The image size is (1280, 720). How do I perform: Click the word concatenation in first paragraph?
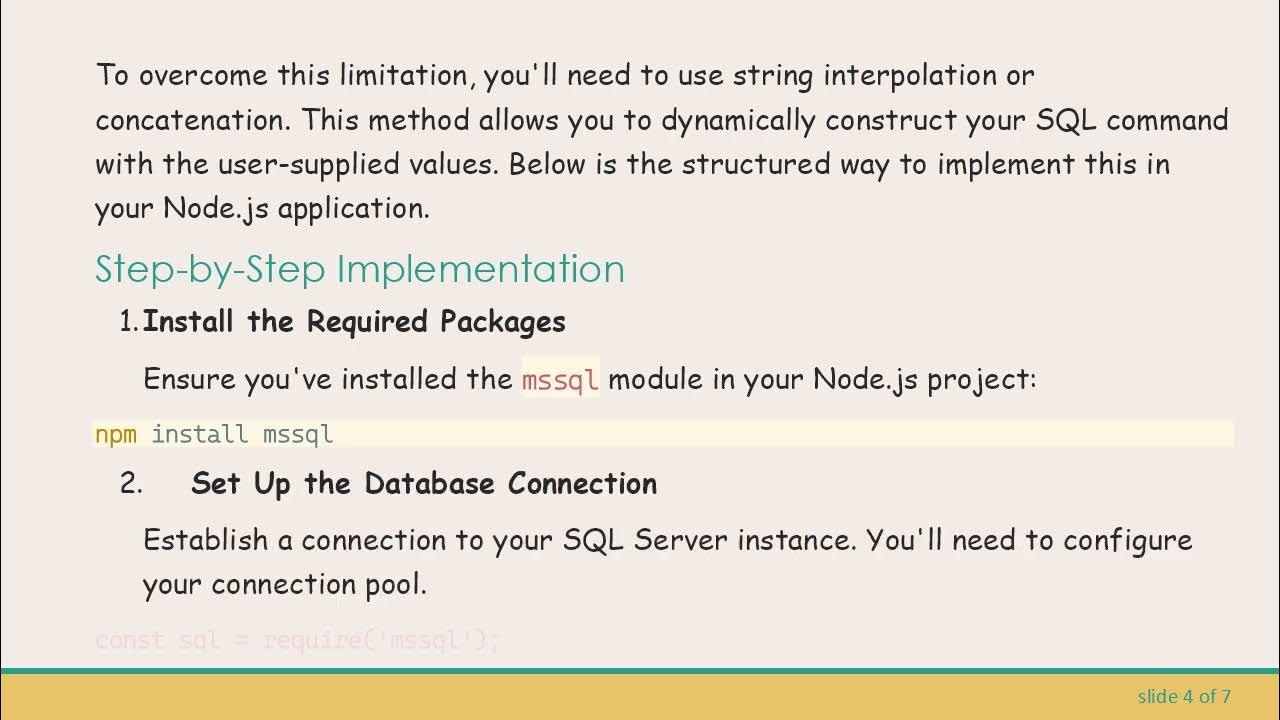tap(190, 120)
